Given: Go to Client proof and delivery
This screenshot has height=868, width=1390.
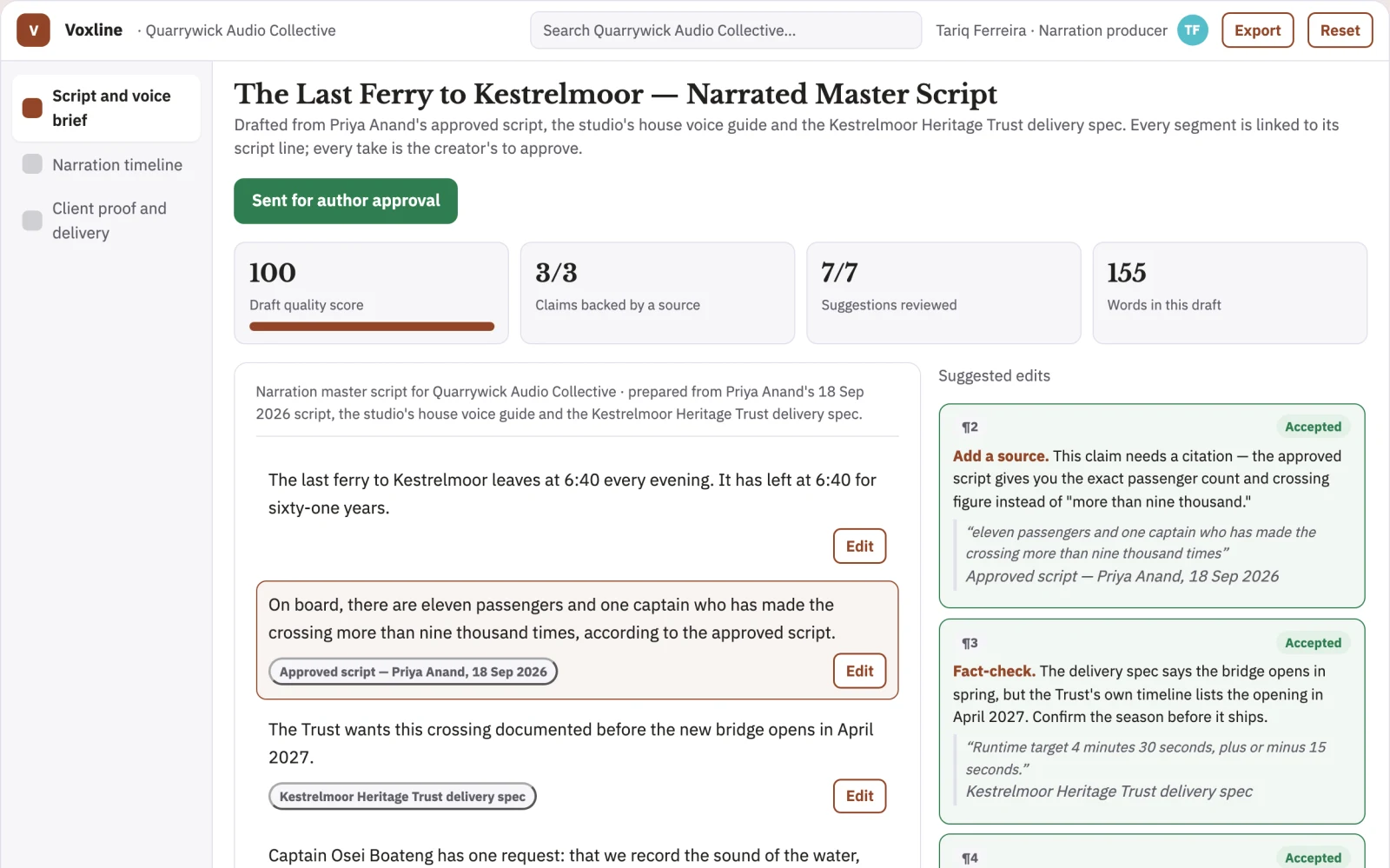Looking at the screenshot, I should [x=106, y=221].
